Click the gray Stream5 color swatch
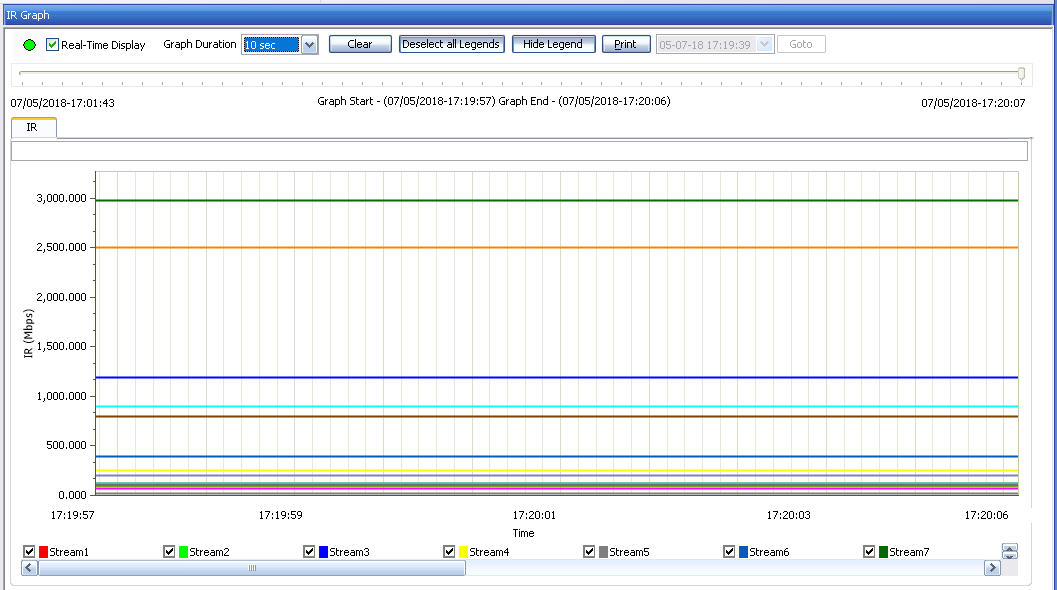The width and height of the screenshot is (1057, 590). point(603,552)
